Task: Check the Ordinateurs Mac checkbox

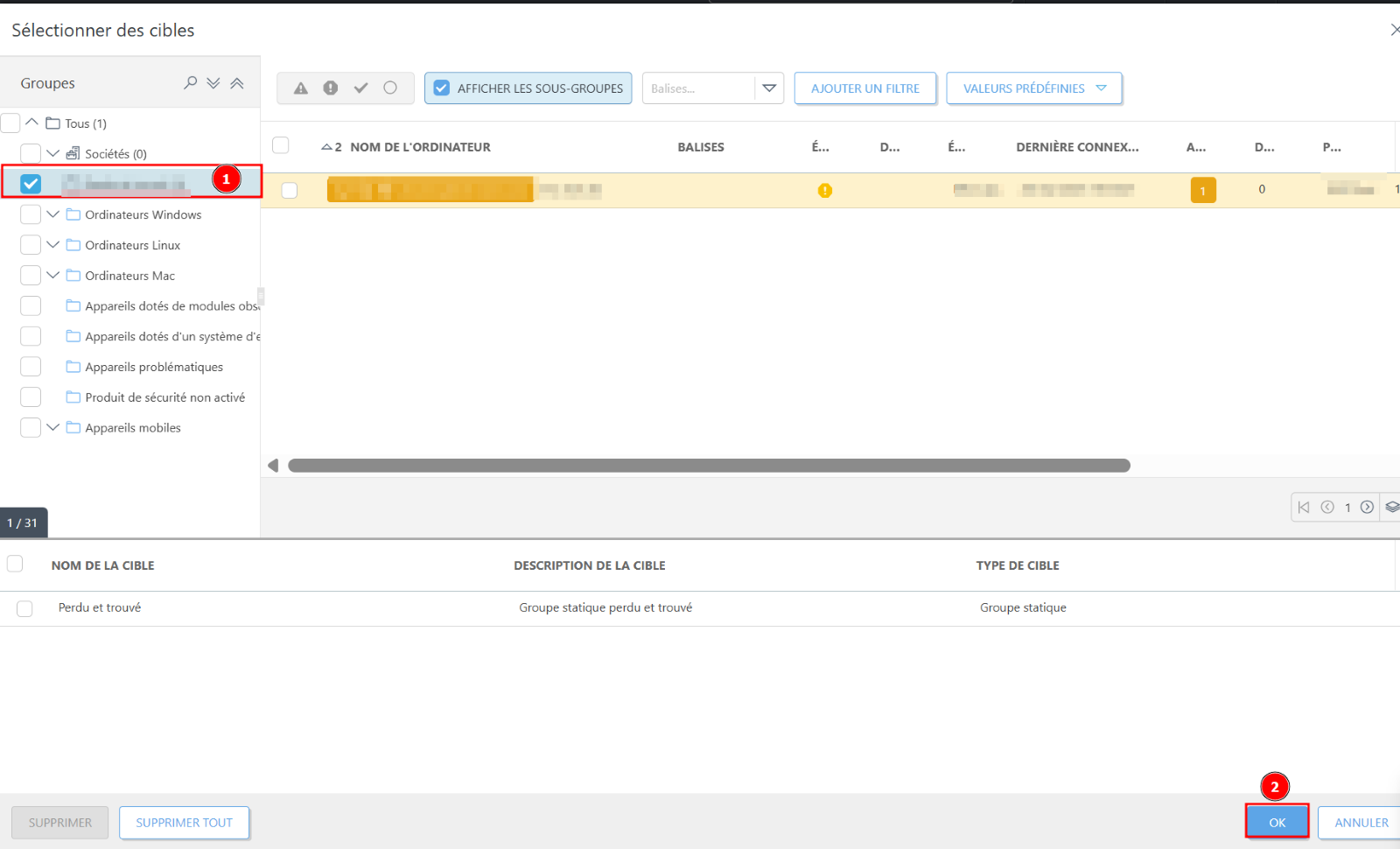Action: tap(31, 275)
